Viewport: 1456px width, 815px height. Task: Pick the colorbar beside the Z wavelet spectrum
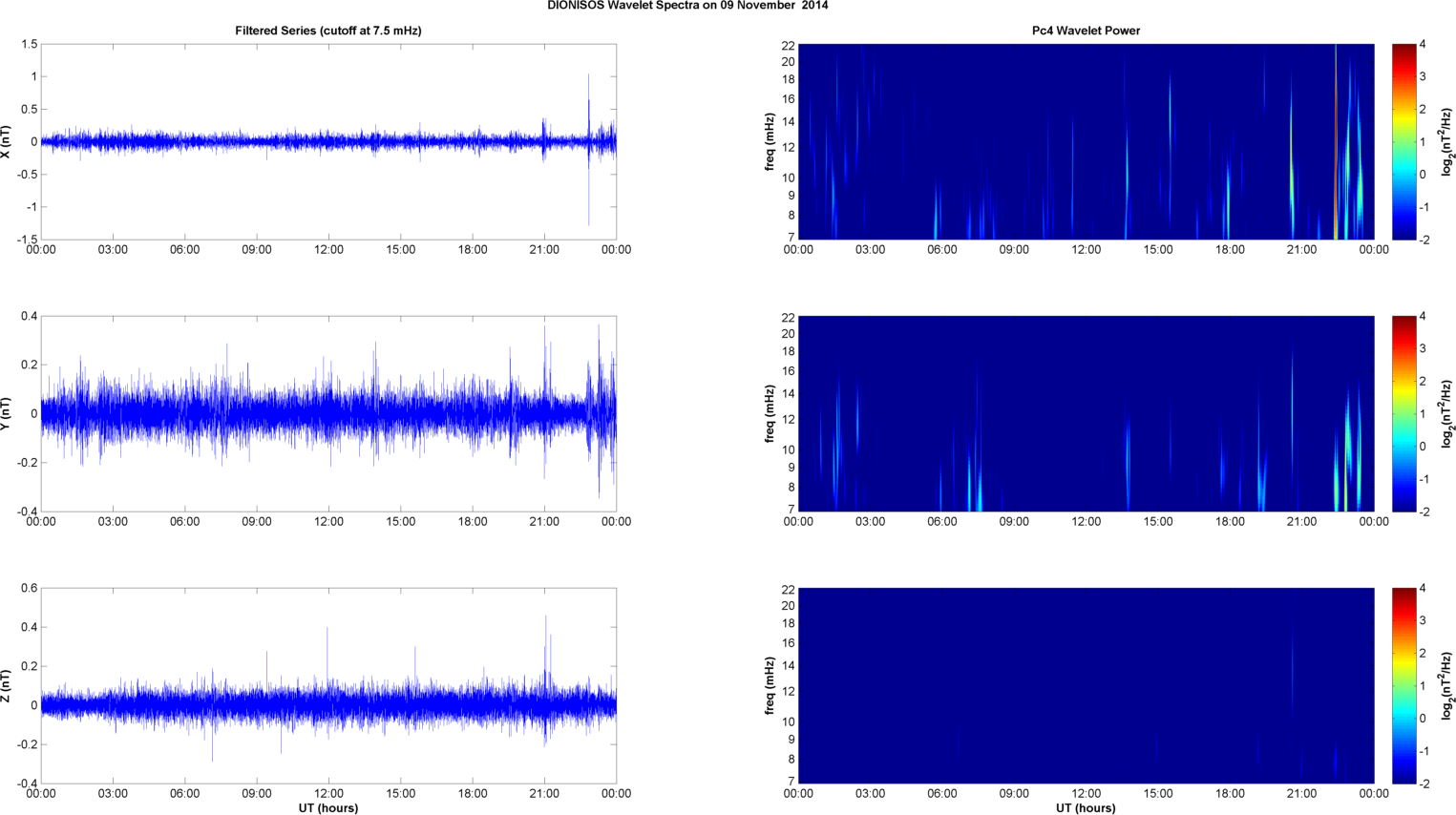click(1403, 685)
